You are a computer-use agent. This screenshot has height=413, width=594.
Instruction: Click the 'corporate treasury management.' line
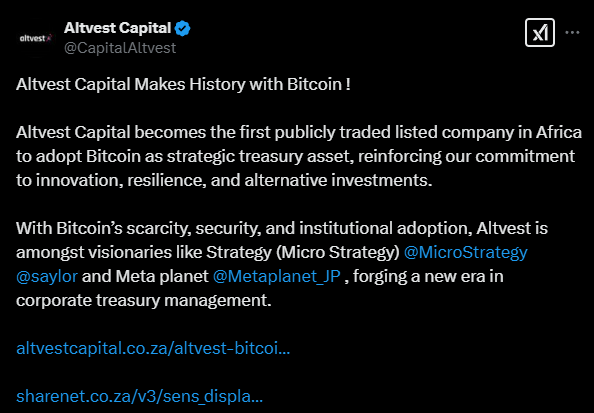click(x=144, y=300)
